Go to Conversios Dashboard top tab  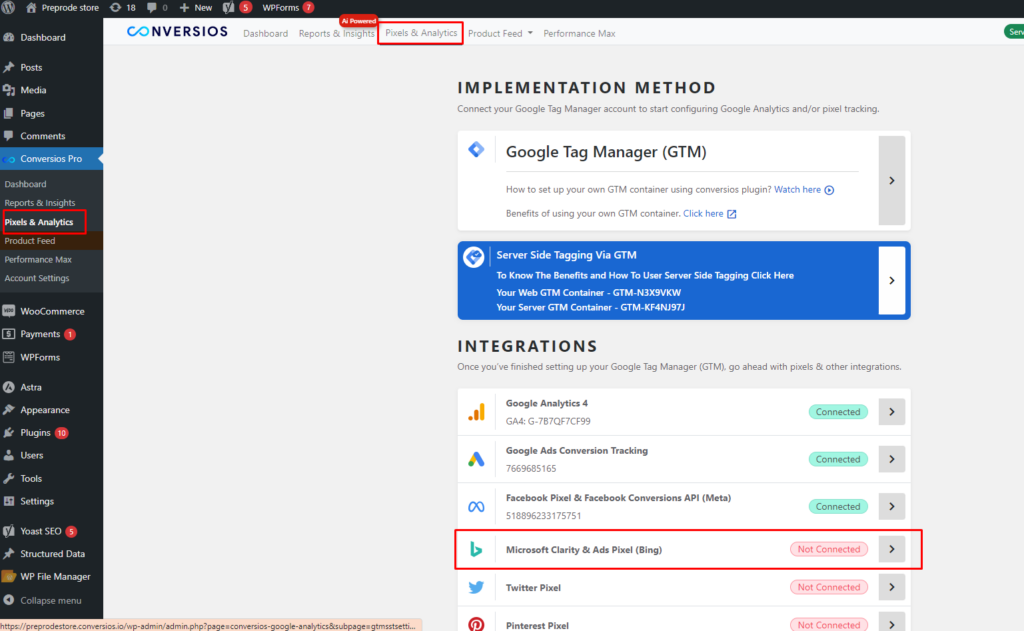click(265, 33)
